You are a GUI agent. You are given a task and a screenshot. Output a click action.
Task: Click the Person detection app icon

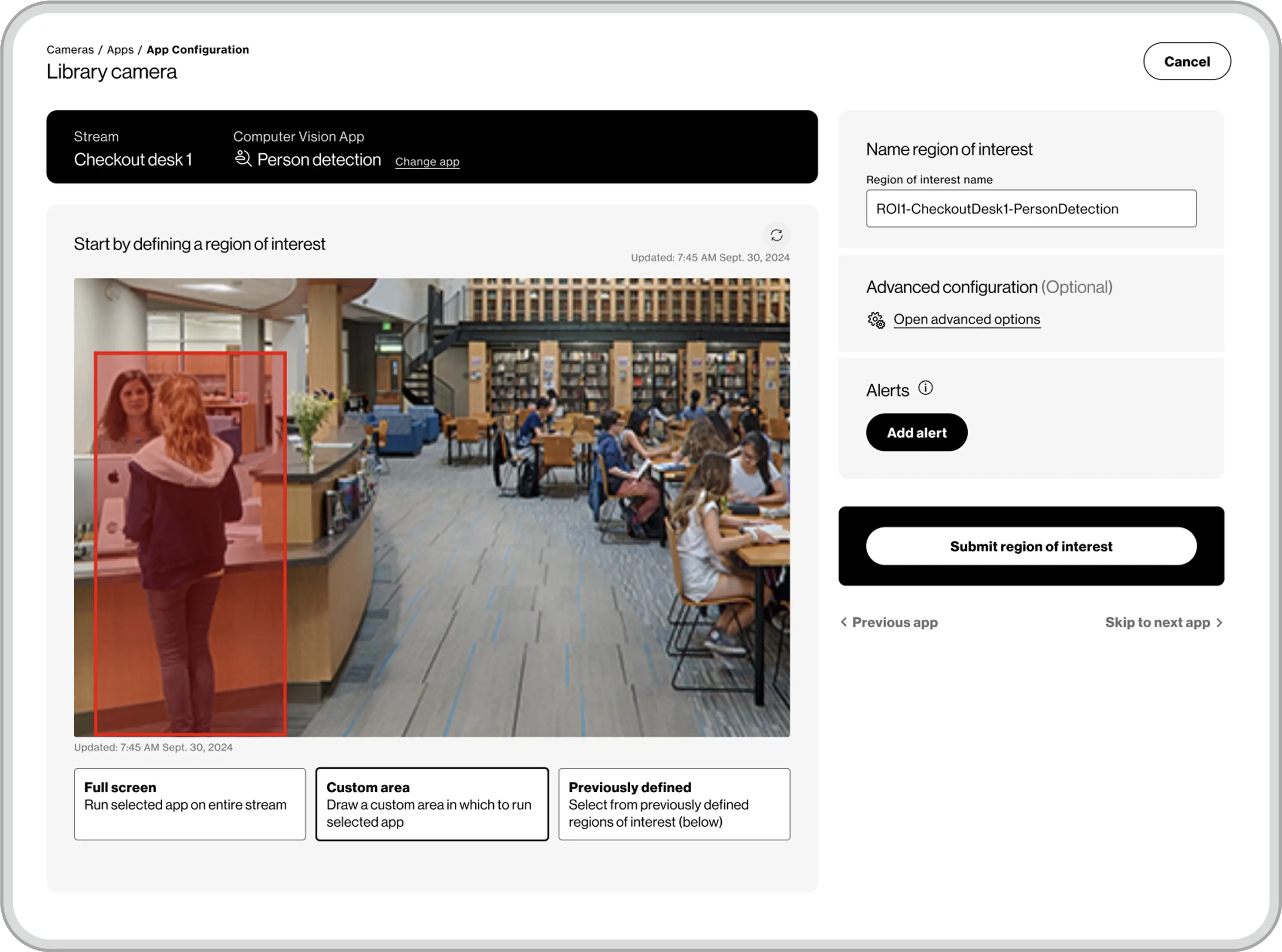(243, 158)
